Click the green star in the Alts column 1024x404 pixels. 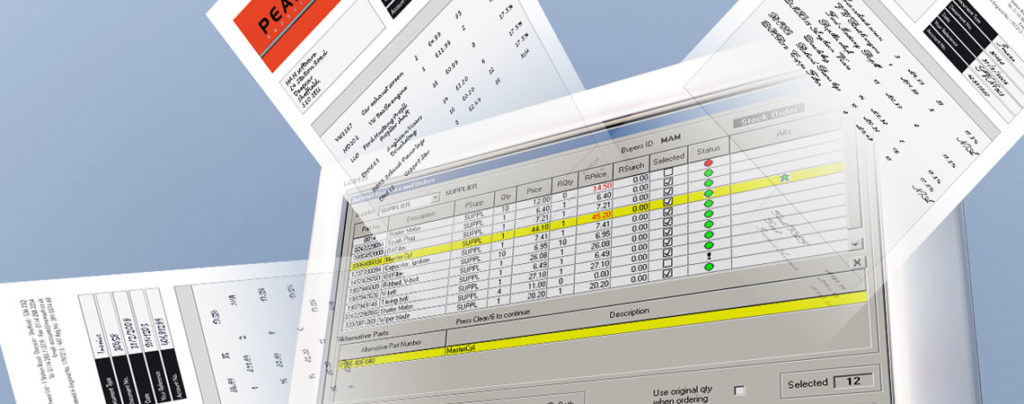point(784,178)
